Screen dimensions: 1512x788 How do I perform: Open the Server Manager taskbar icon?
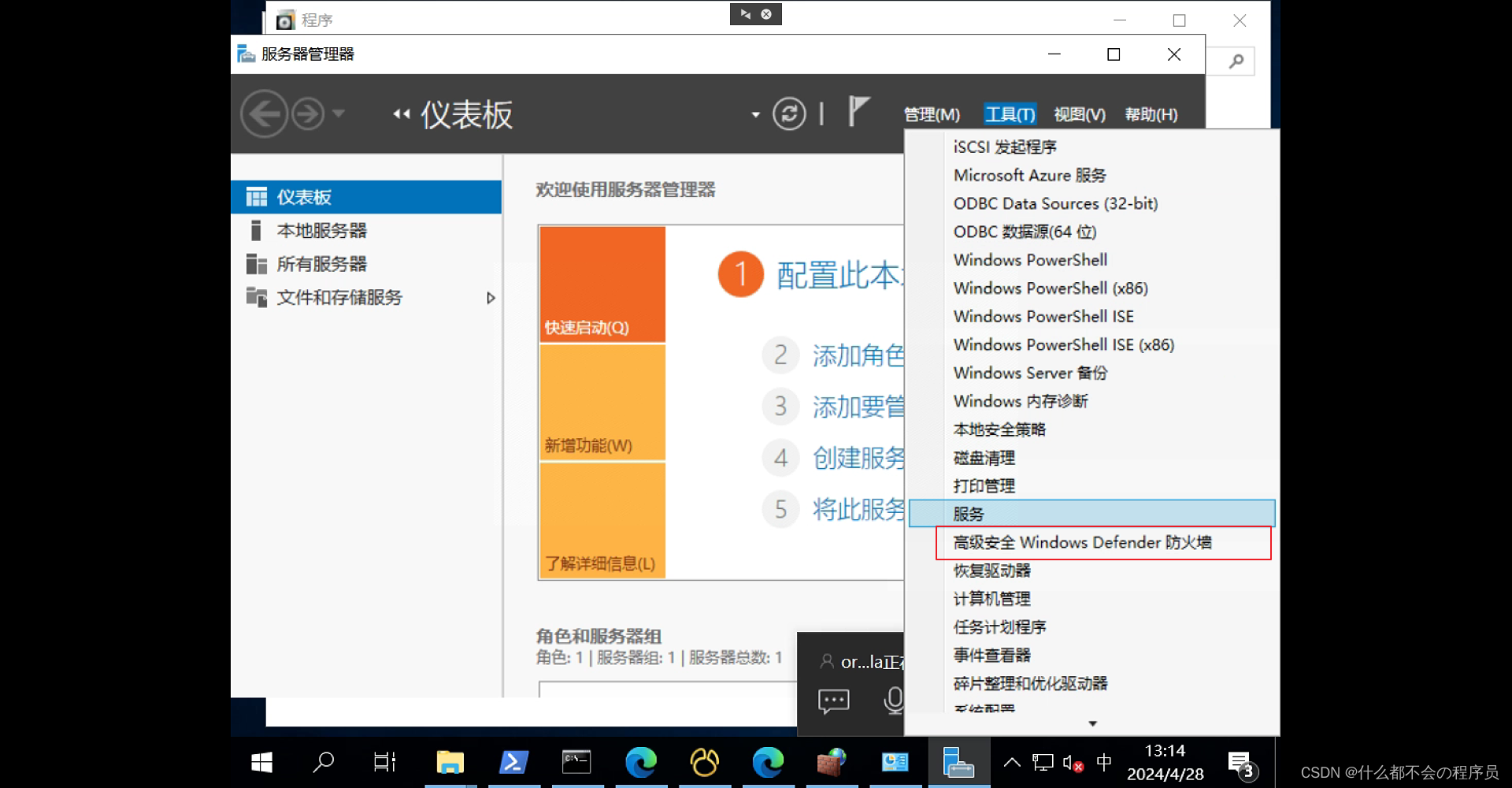click(958, 762)
